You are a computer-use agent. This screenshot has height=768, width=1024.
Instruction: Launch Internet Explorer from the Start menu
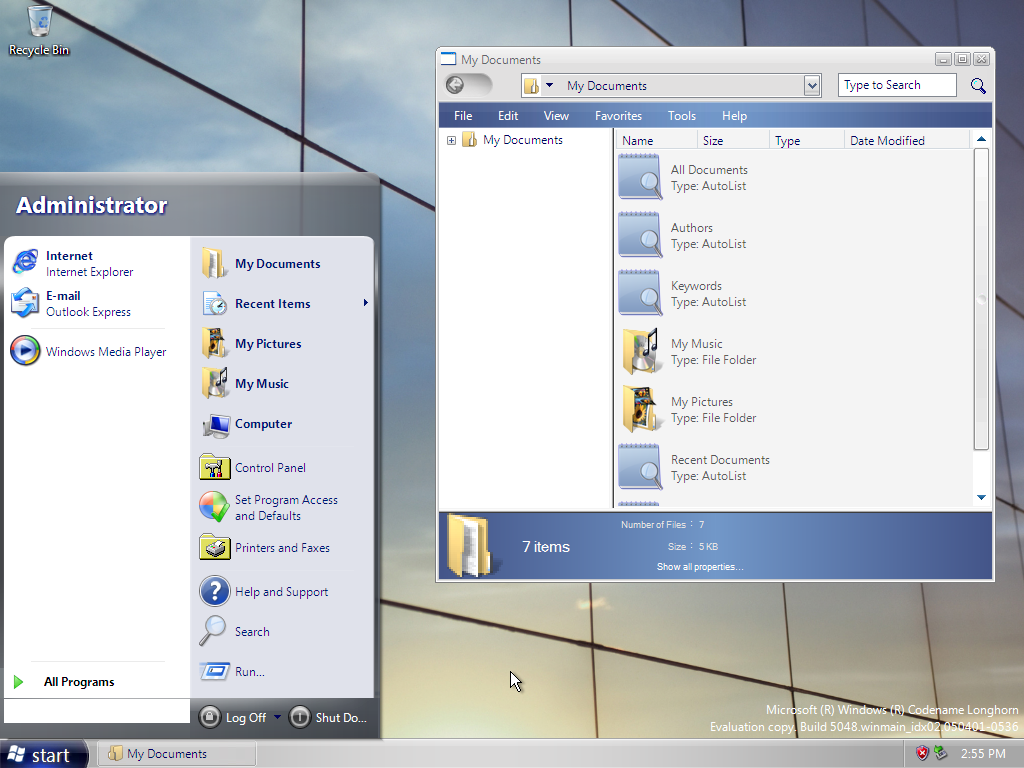click(72, 263)
